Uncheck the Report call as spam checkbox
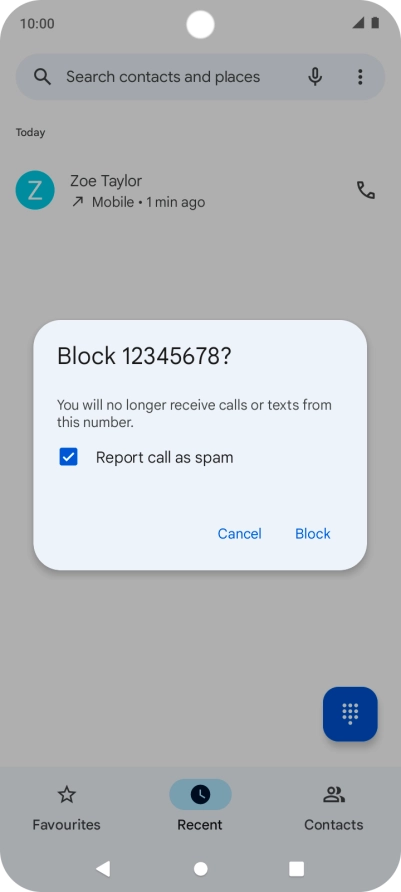The image size is (401, 892). [x=68, y=457]
